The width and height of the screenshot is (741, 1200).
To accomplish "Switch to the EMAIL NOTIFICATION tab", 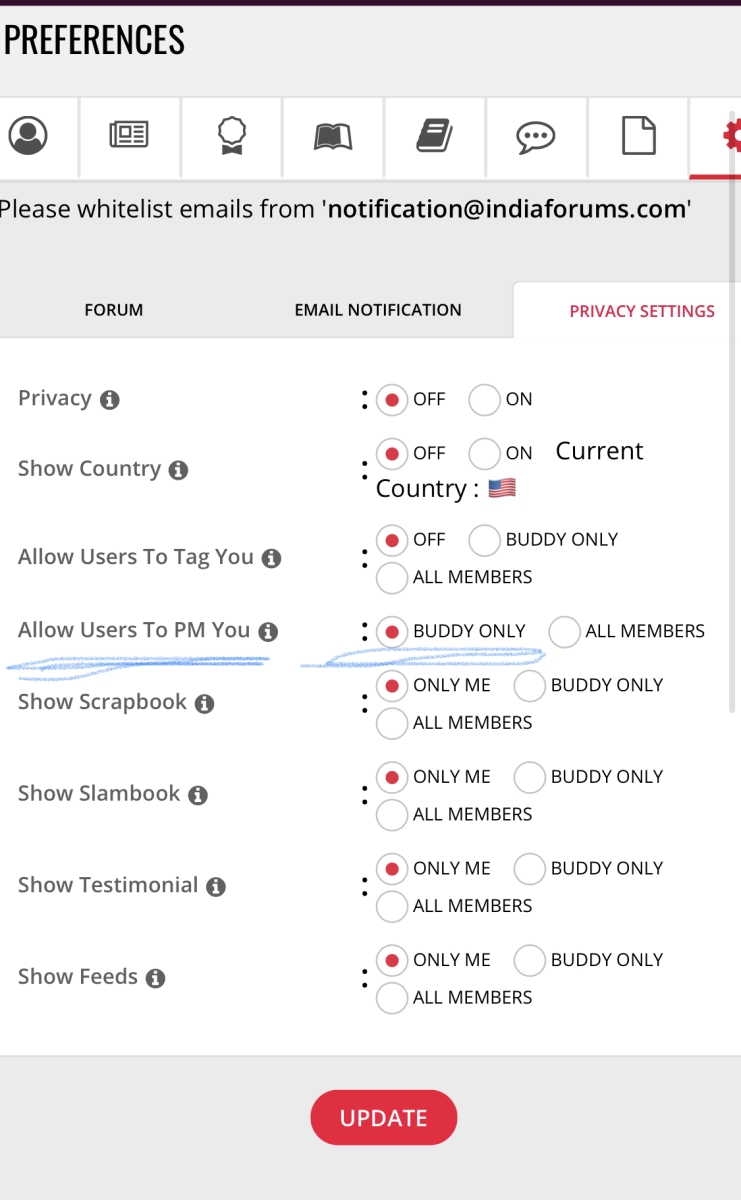I will click(x=378, y=310).
